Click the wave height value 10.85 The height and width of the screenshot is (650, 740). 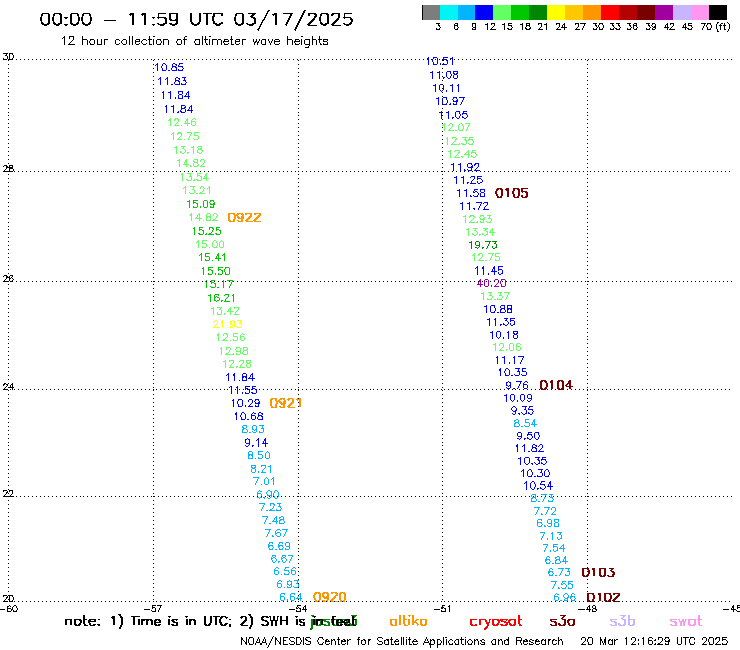169,68
